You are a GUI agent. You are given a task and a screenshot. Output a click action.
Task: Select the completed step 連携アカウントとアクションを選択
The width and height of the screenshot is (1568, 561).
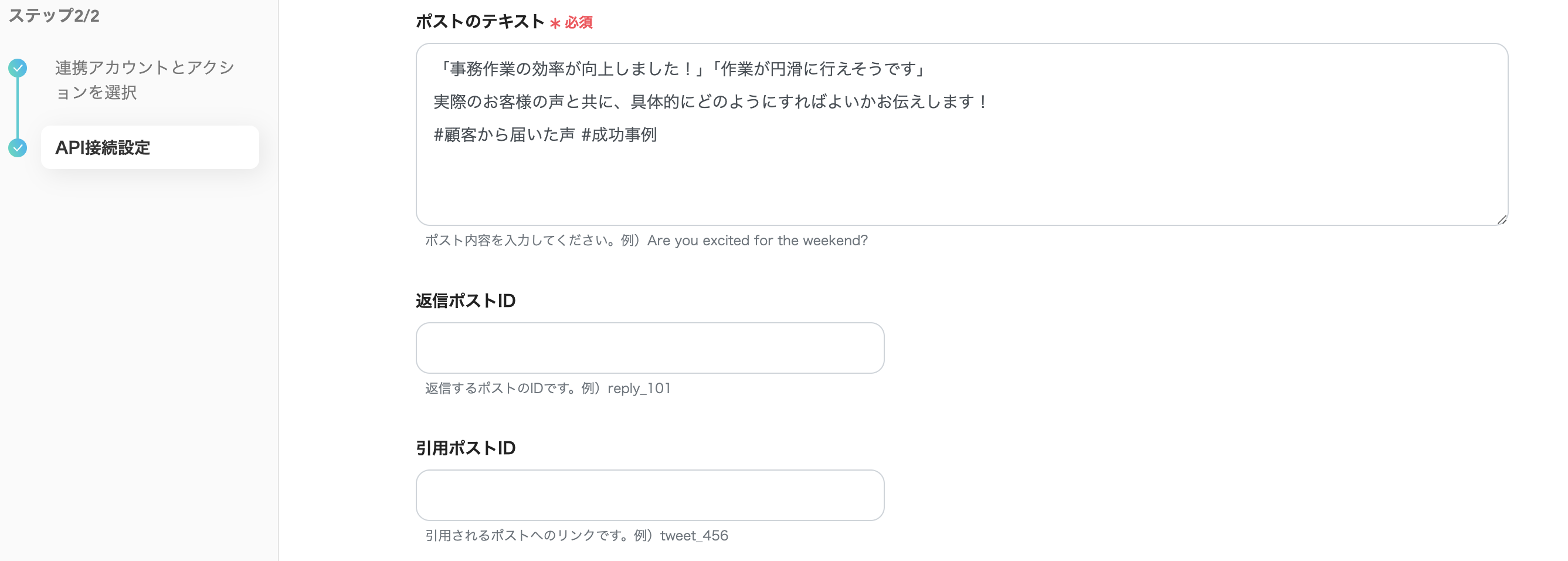142,80
